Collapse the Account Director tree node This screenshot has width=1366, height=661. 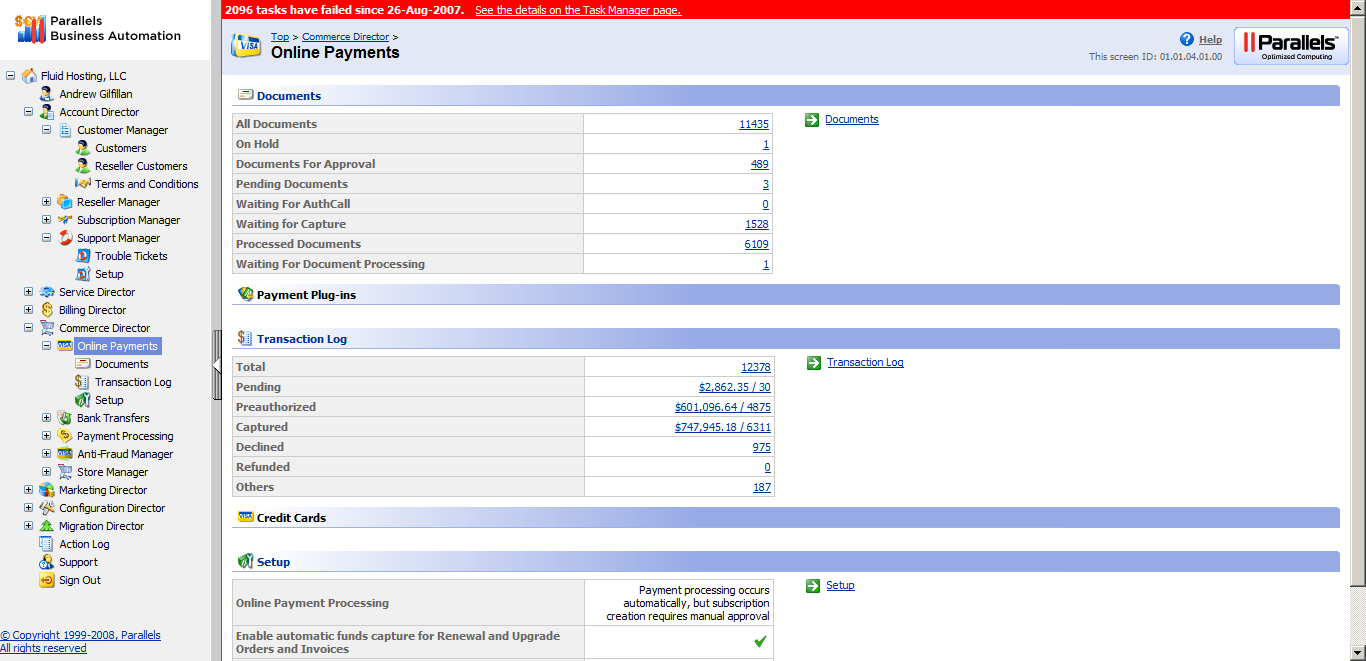click(x=29, y=112)
